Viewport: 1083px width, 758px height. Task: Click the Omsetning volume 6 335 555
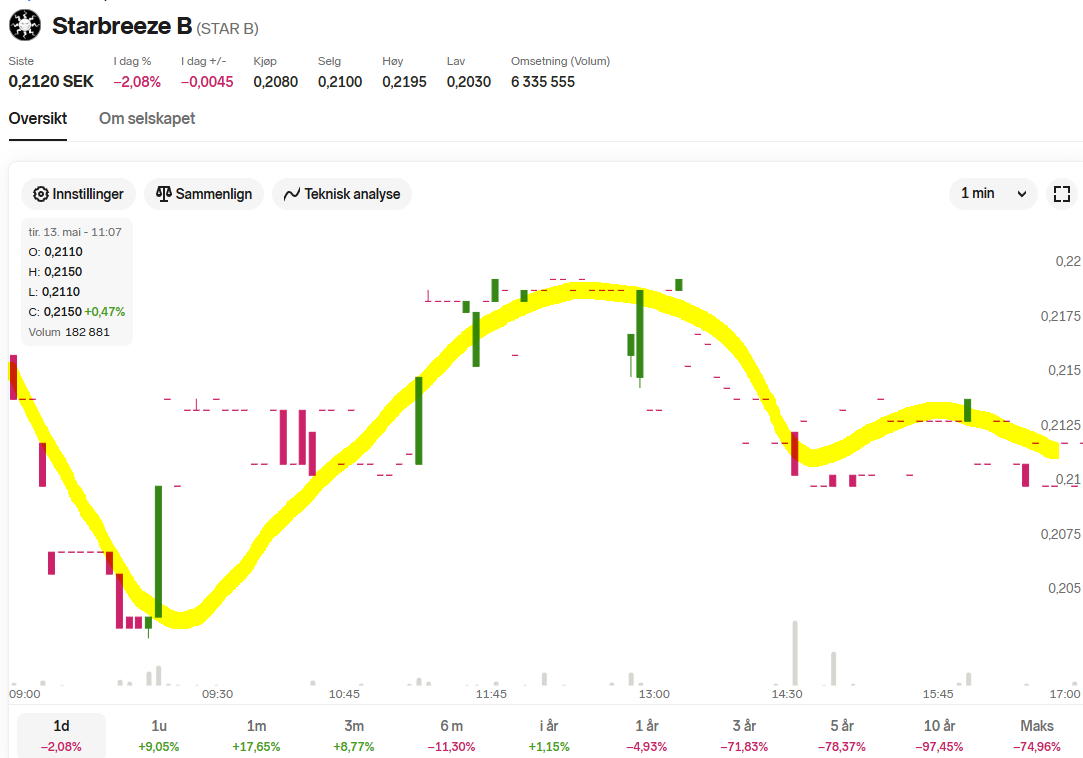click(x=543, y=82)
